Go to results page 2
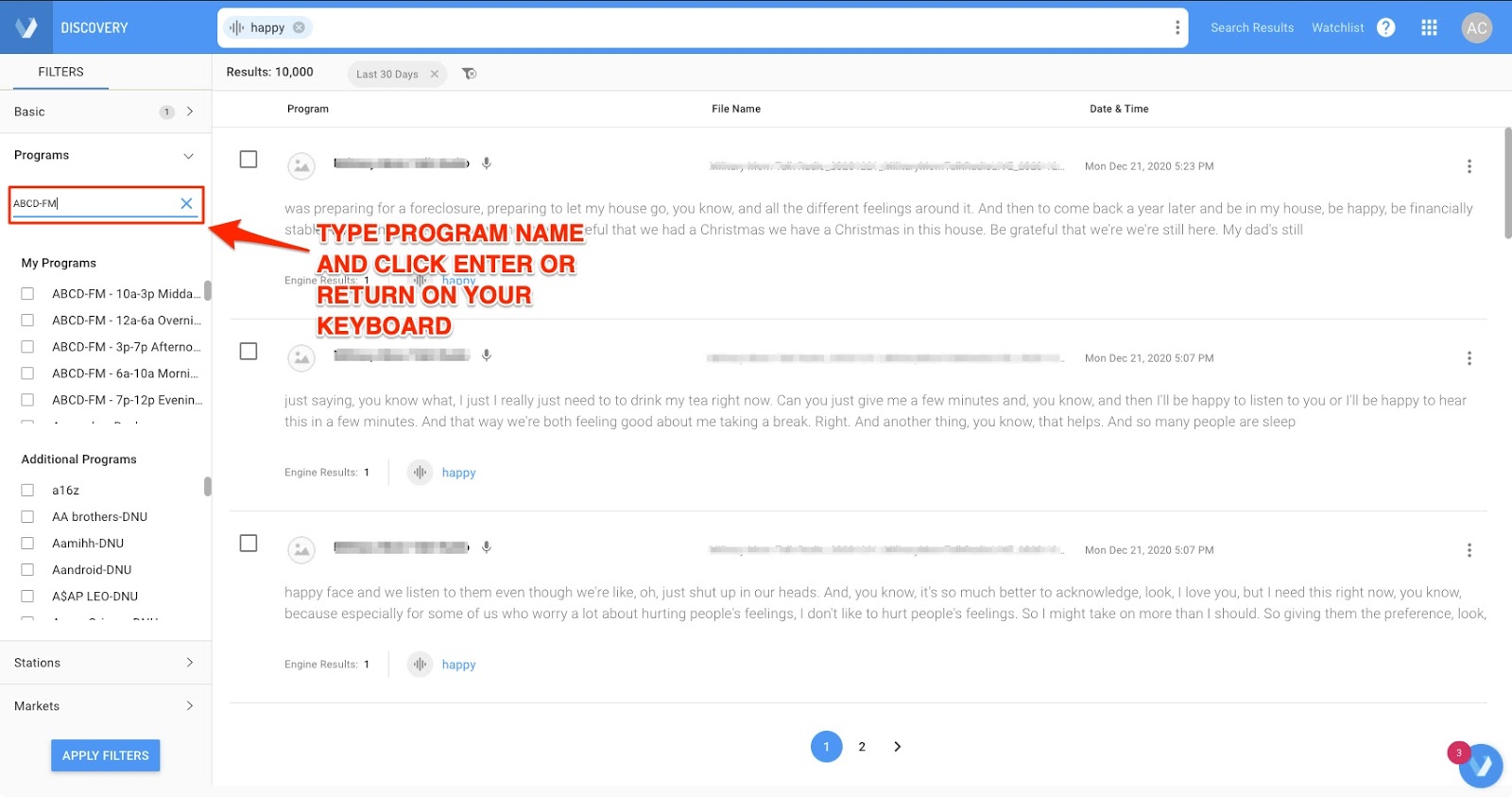Screen dimensions: 1512x797 [862, 747]
